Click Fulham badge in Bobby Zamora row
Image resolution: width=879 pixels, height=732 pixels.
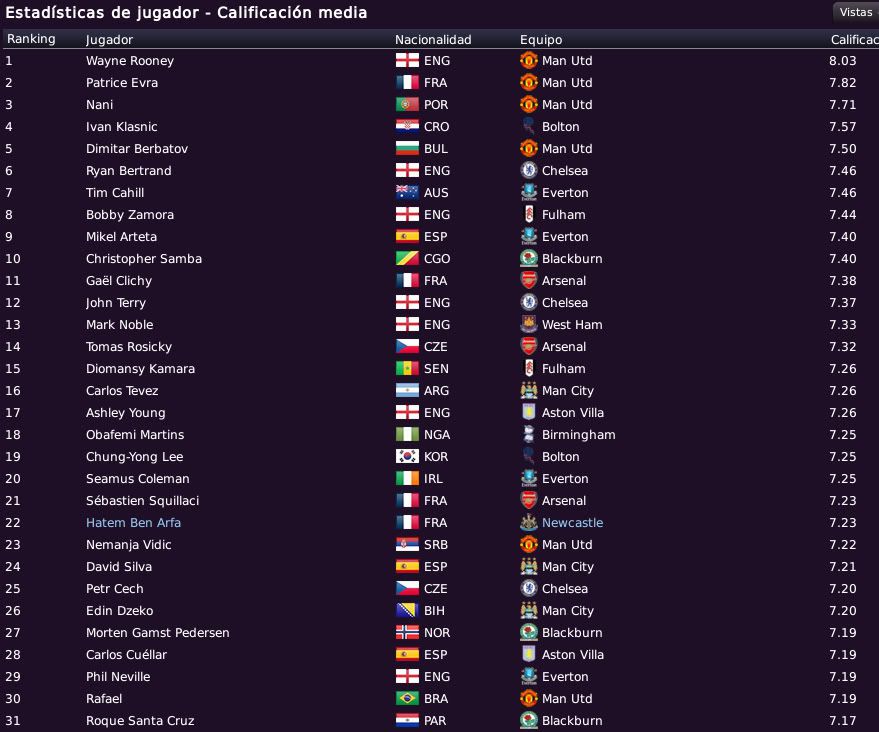[x=529, y=214]
